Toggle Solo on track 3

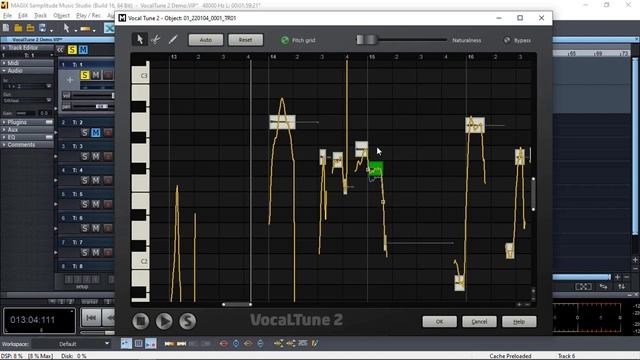[84, 156]
